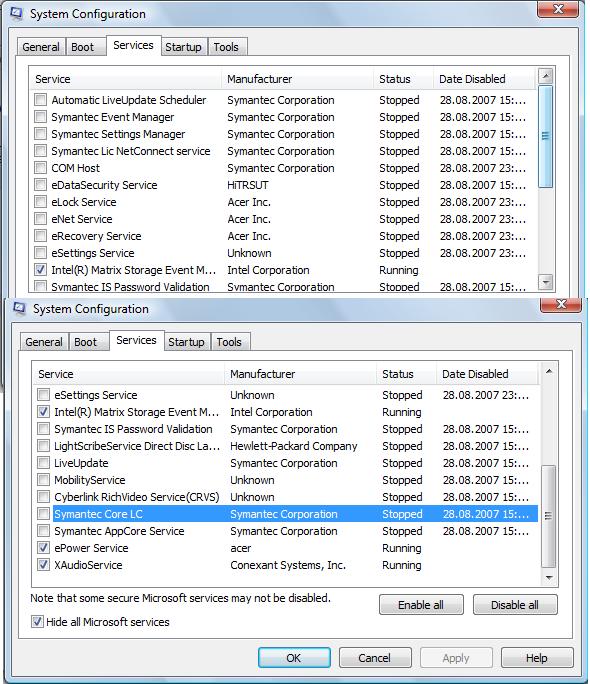Sort by Service column in upper window
This screenshot has width=590, height=684.
tap(126, 79)
